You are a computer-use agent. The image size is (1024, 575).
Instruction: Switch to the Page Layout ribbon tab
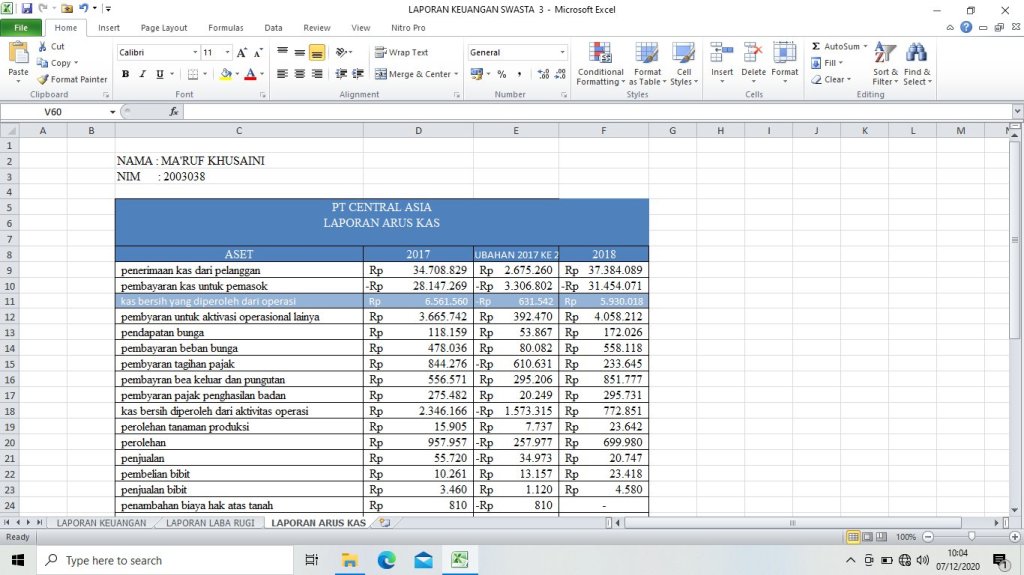pyautogui.click(x=164, y=28)
